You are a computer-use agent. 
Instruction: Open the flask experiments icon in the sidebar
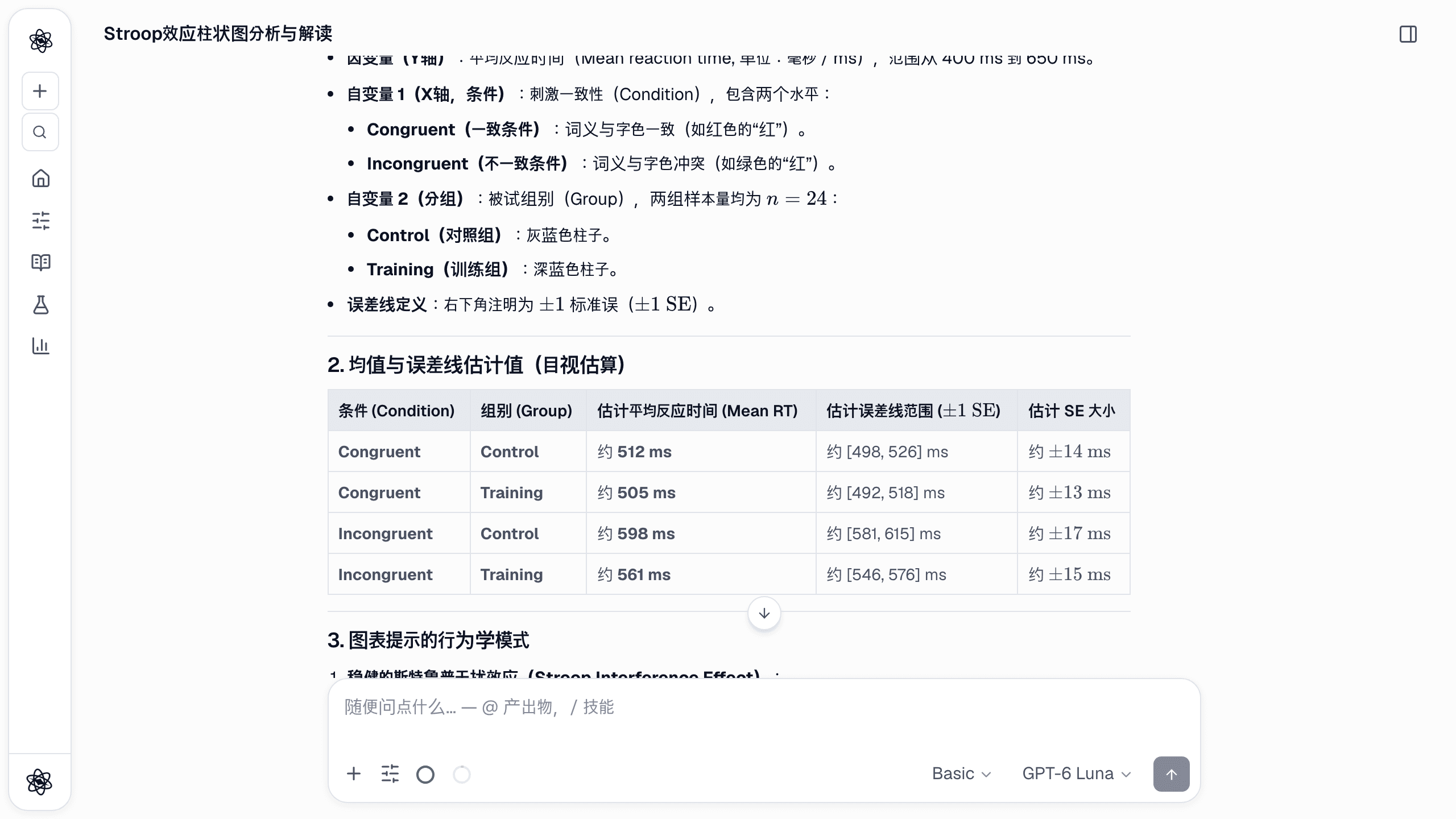[x=40, y=304]
